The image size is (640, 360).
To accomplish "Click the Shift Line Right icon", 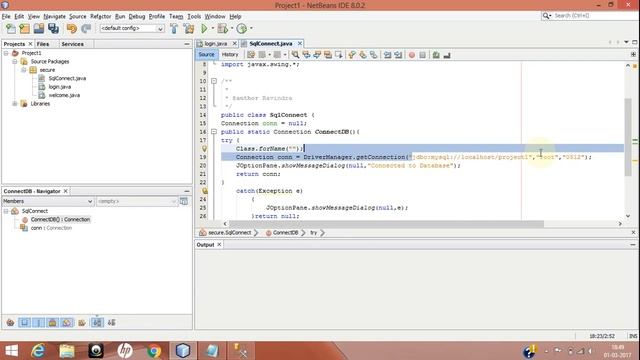I will click(x=398, y=55).
